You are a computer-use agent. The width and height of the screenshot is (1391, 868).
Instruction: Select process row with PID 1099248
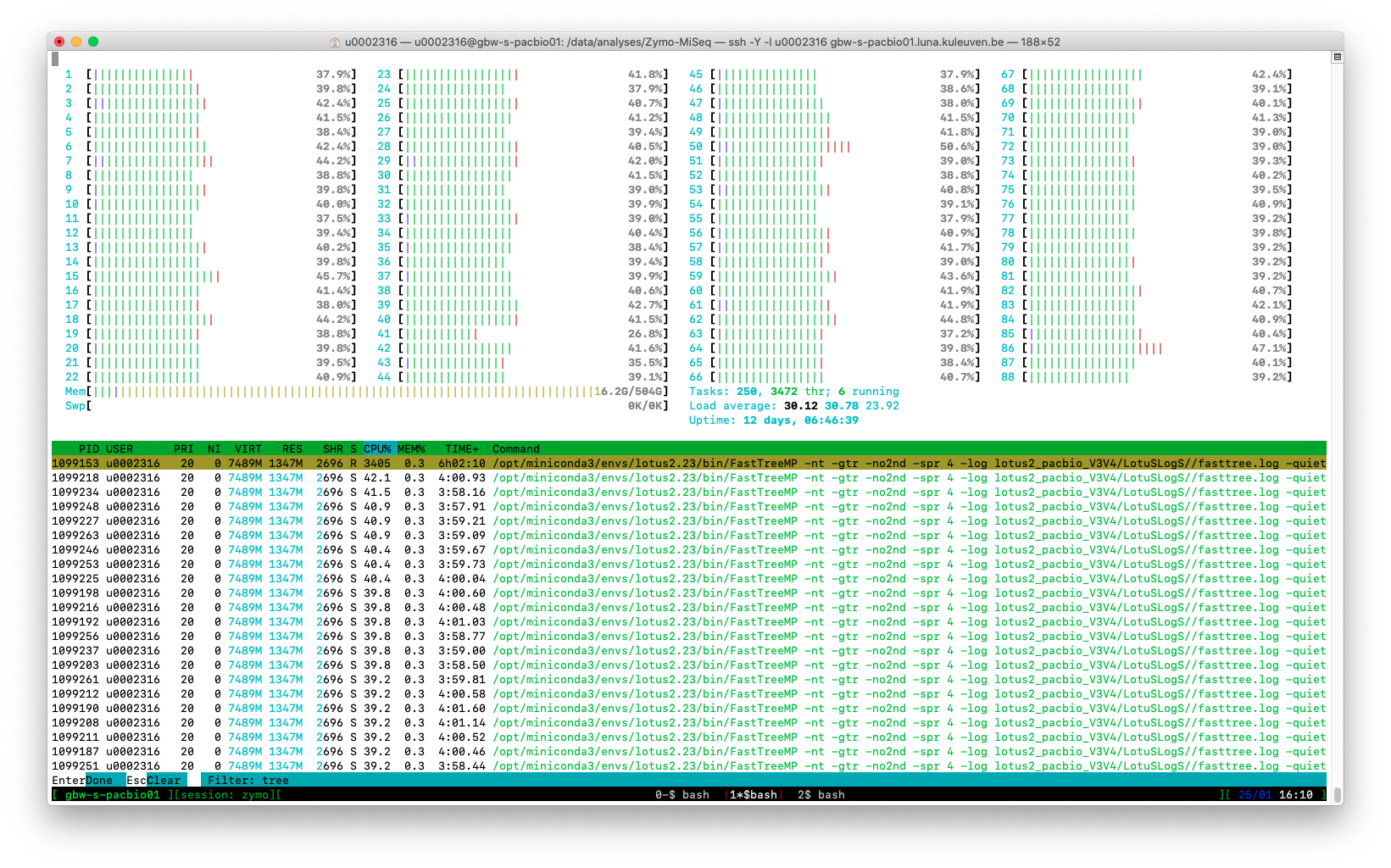[x=689, y=507]
